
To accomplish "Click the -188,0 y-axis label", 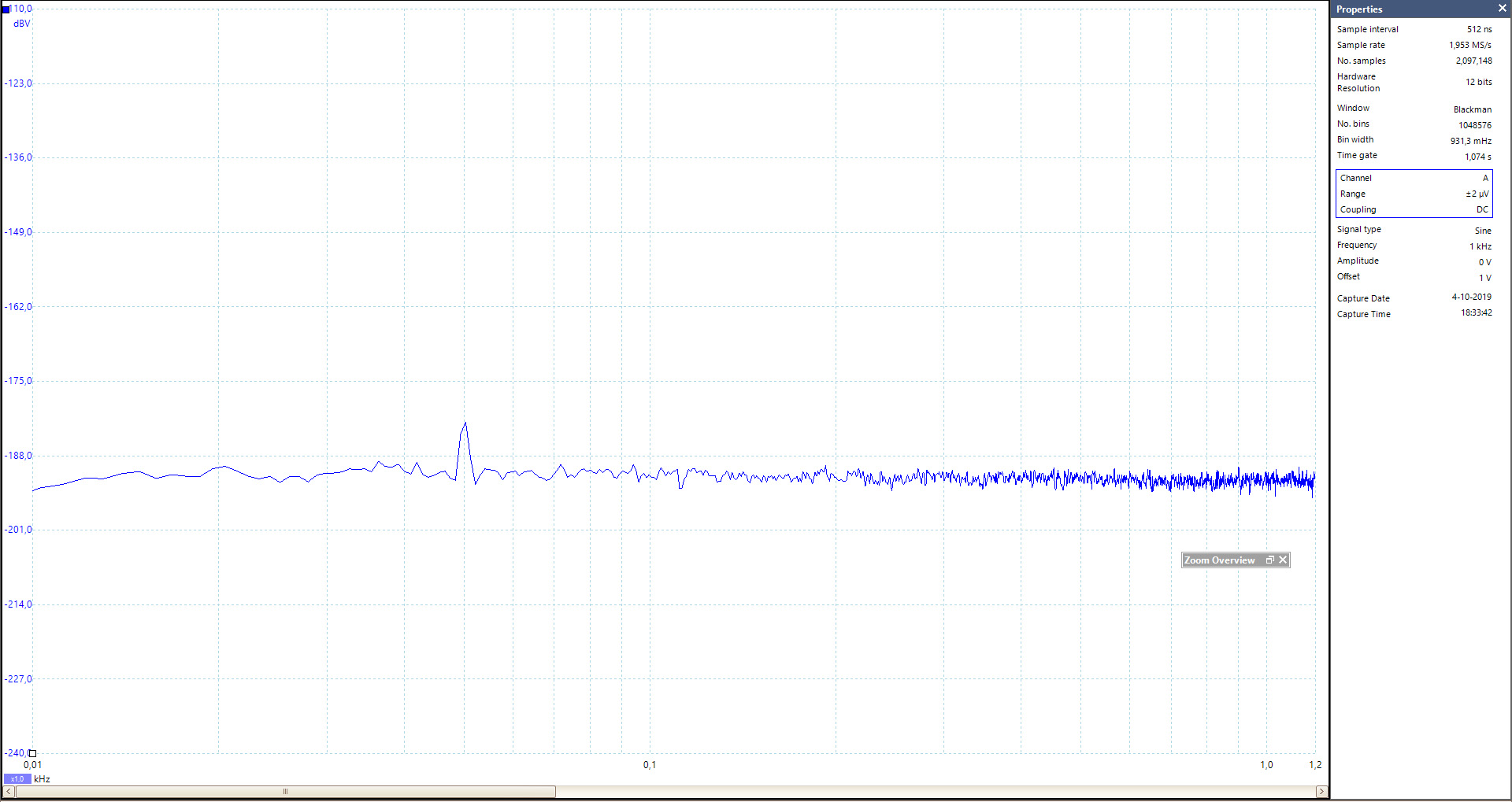I will 19,456.
